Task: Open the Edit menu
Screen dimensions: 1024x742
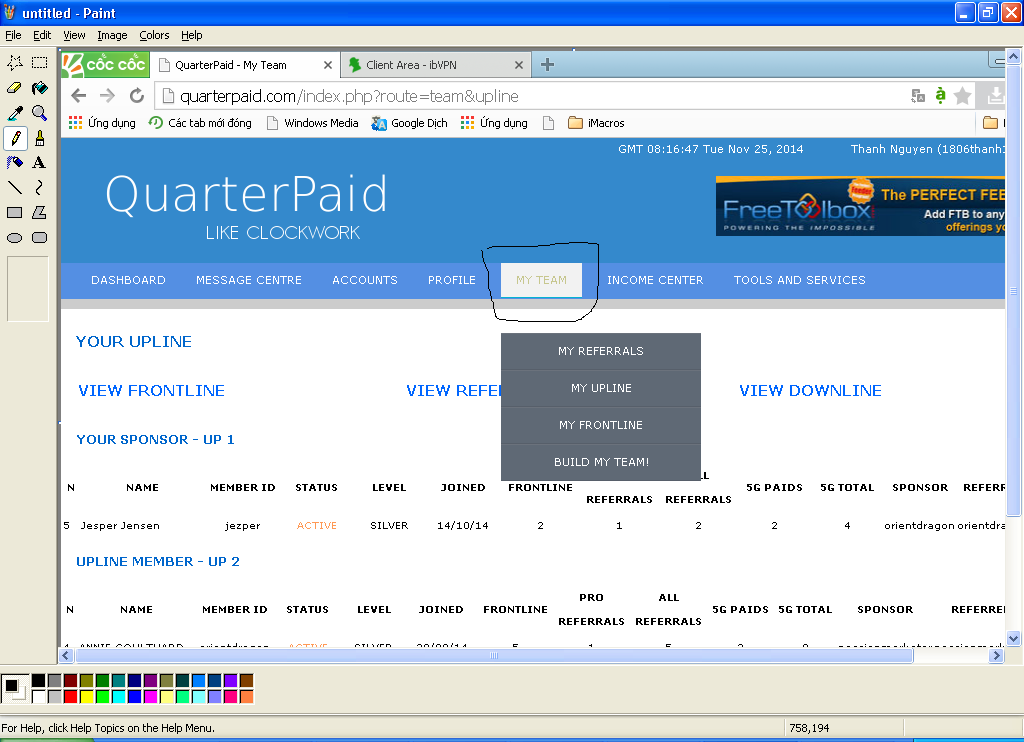Action: pos(42,35)
